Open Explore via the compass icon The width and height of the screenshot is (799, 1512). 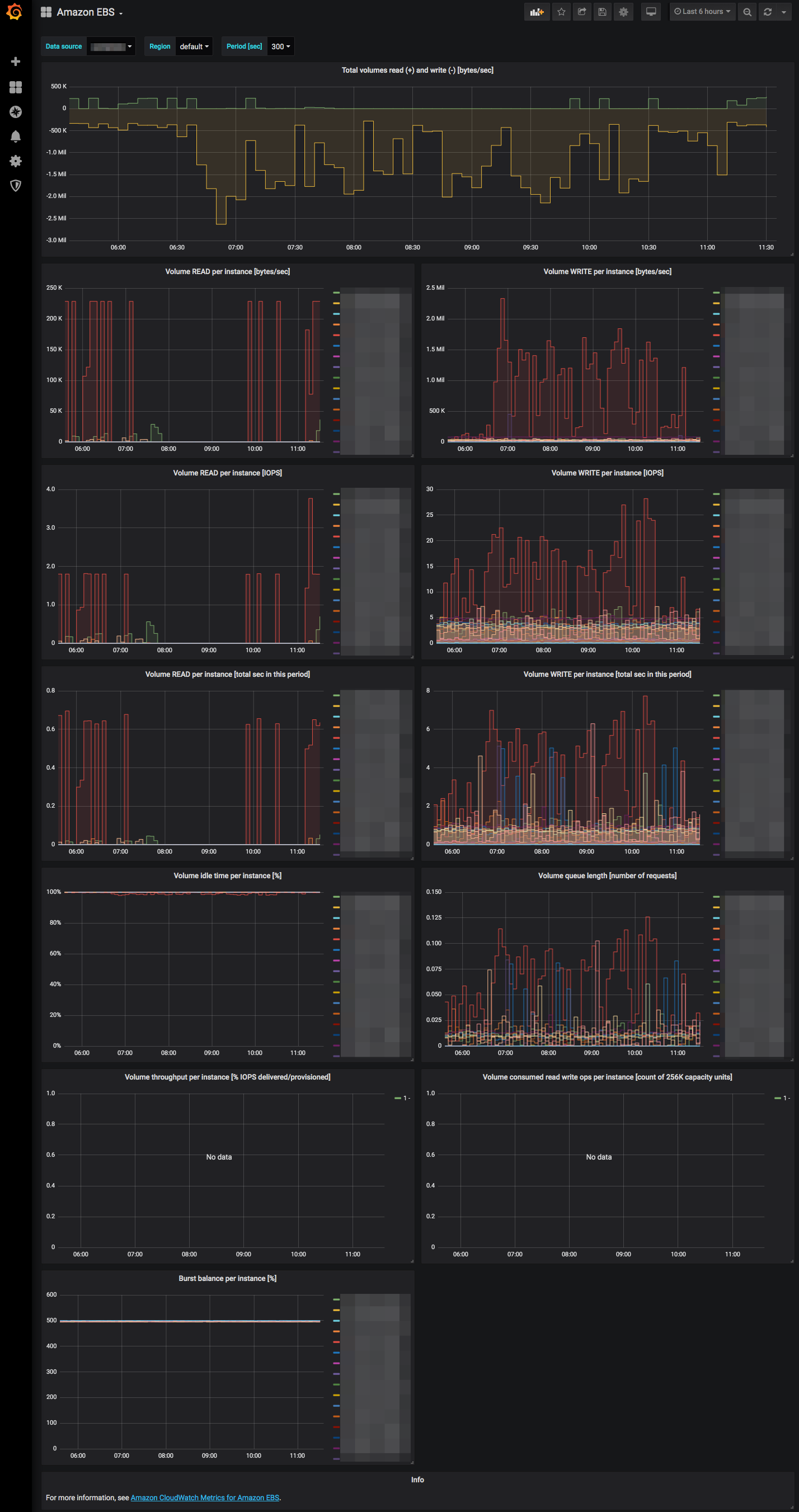(x=16, y=112)
